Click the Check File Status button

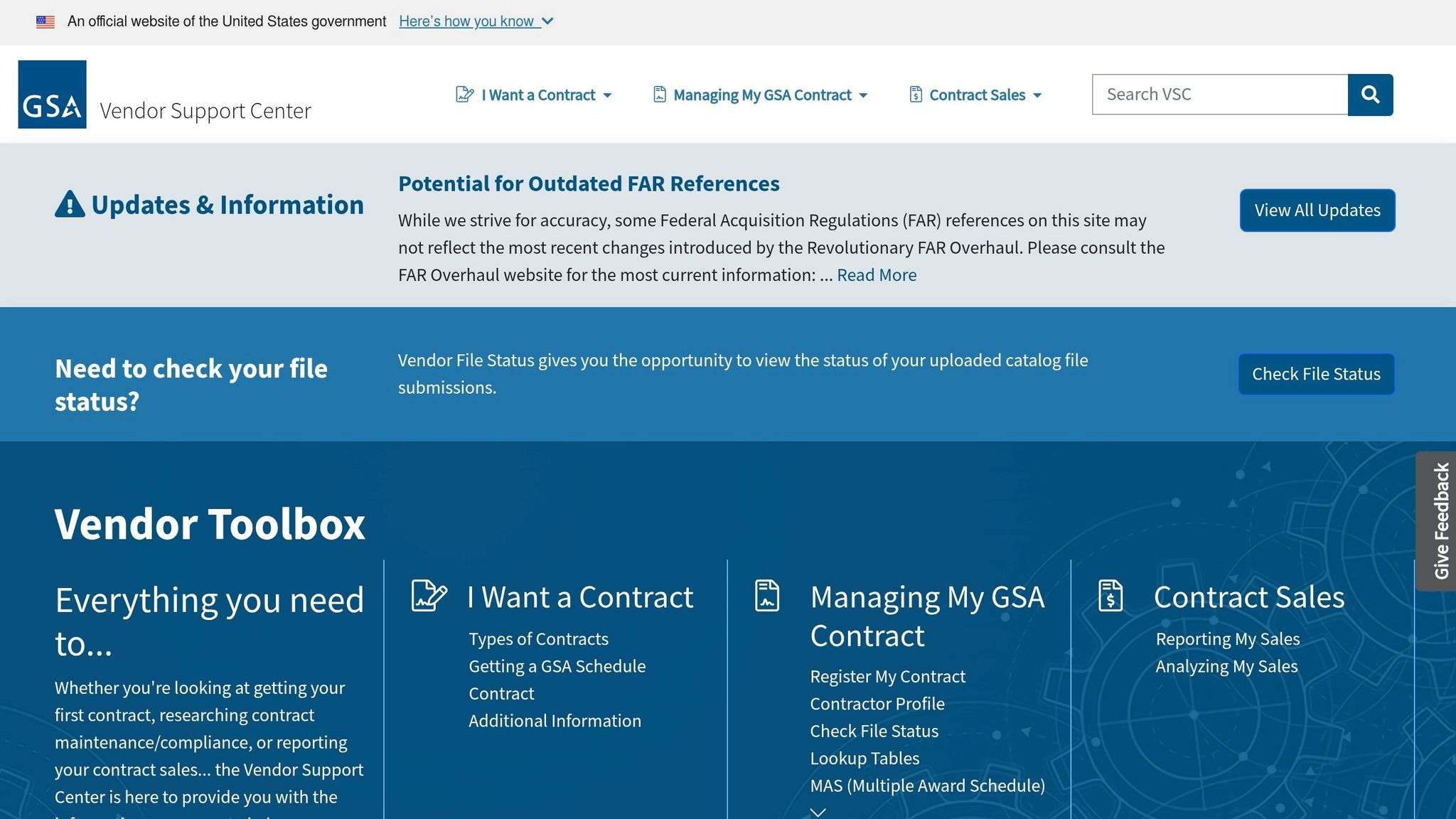click(1316, 374)
